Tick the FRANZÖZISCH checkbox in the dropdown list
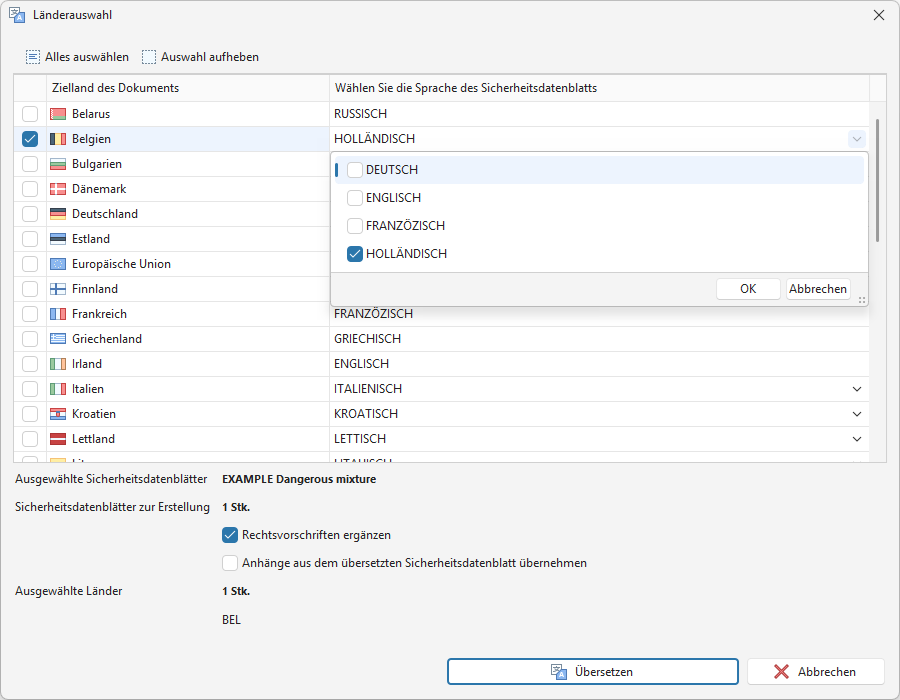The width and height of the screenshot is (900, 700). click(355, 226)
